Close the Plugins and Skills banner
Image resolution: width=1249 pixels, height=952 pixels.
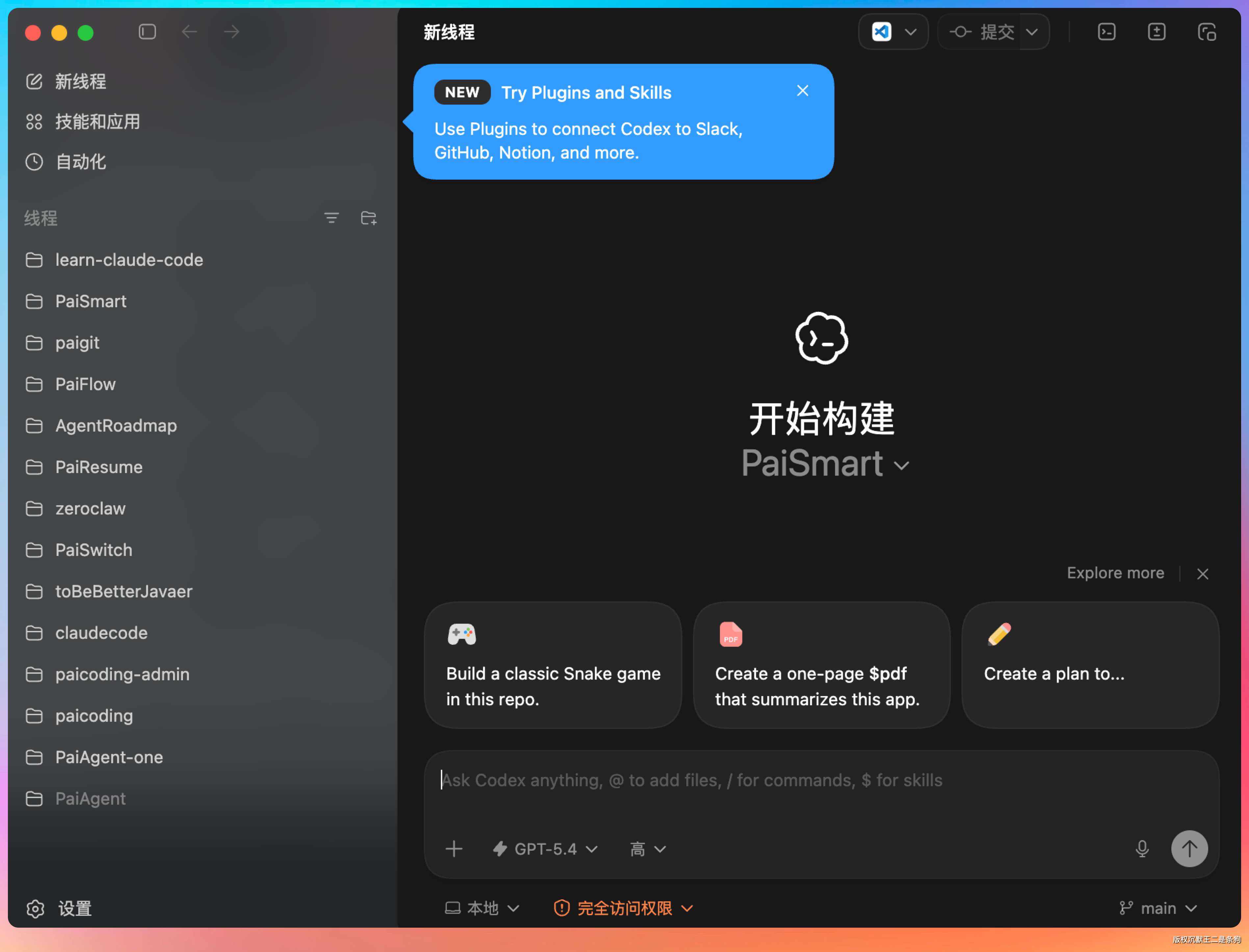coord(803,91)
